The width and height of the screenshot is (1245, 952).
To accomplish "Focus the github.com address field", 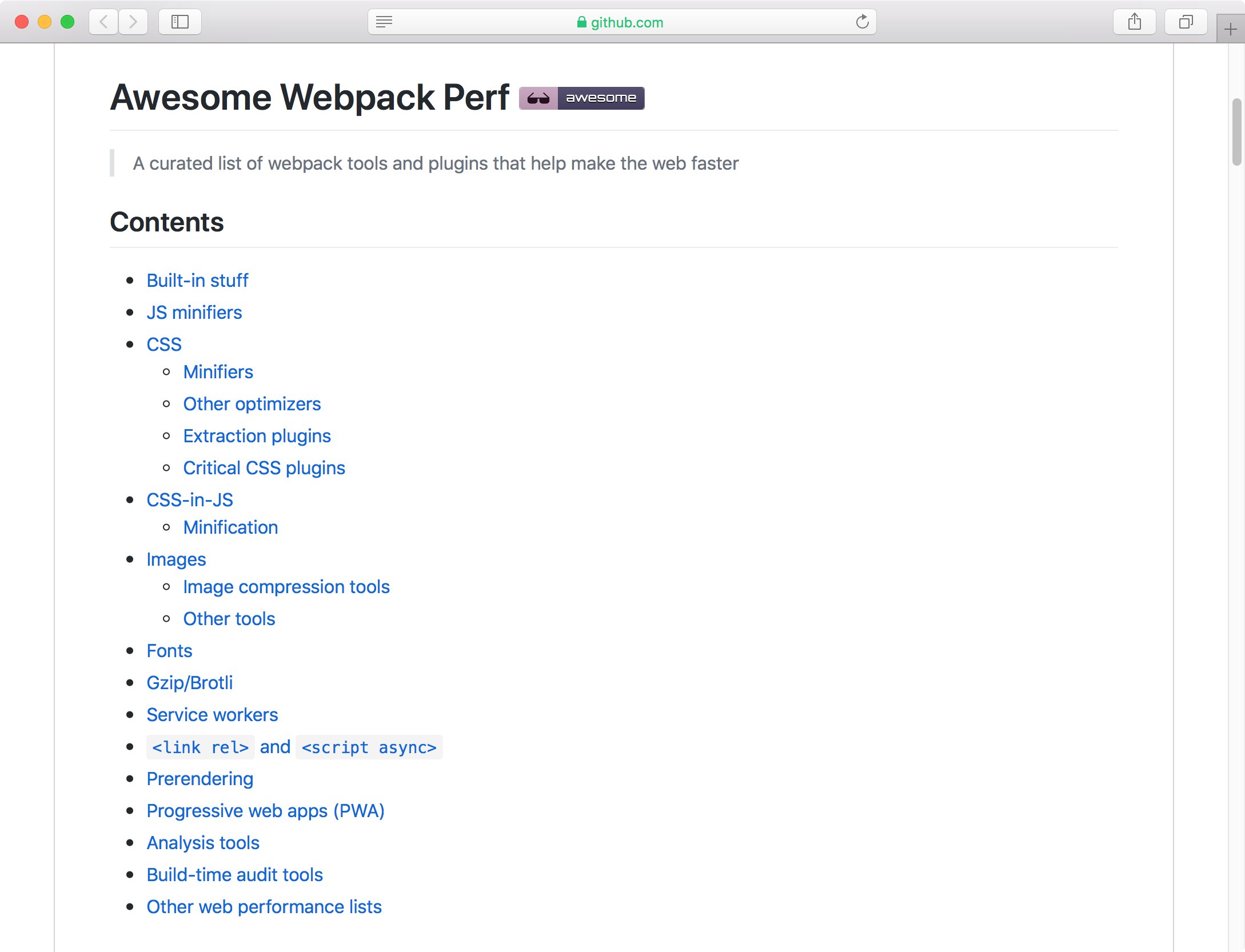I will tap(622, 22).
